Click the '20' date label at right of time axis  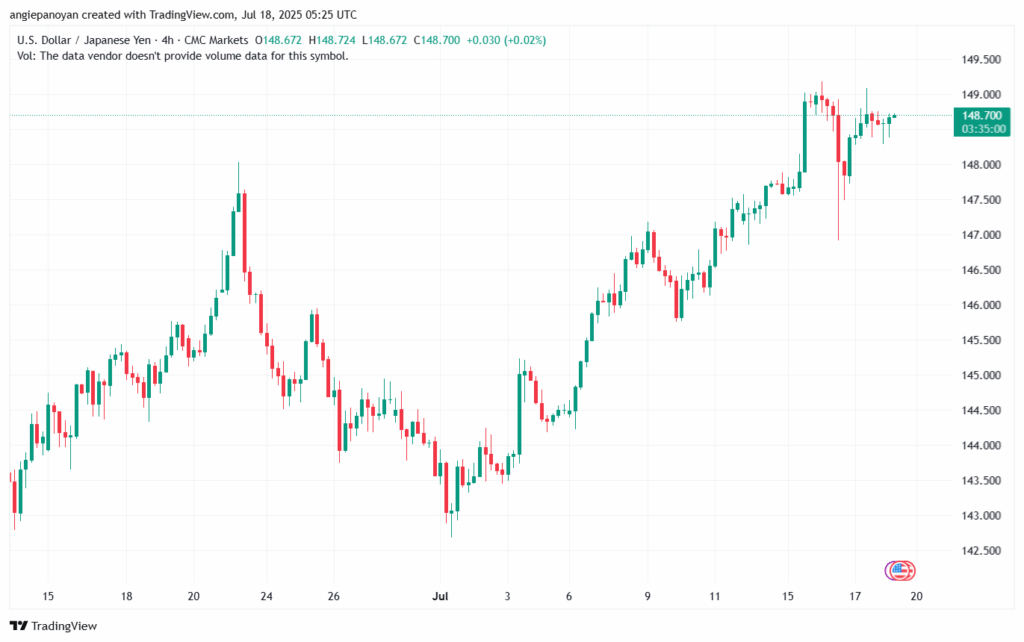[x=916, y=597]
